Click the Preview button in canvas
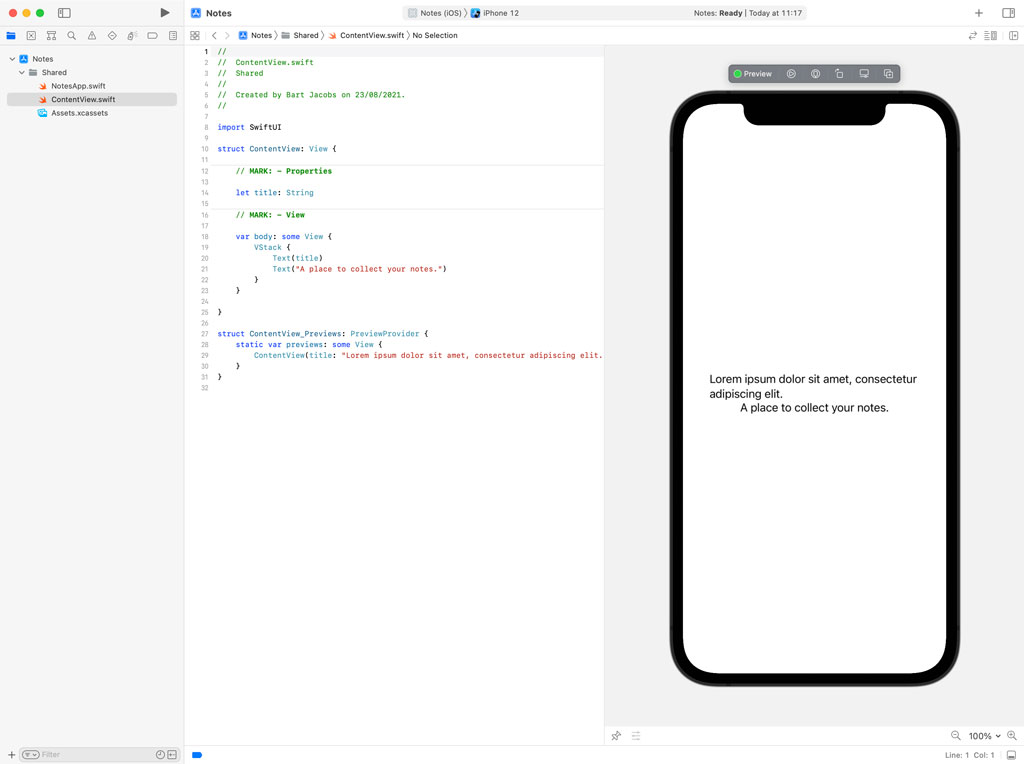Viewport: 1024px width, 764px height. click(x=753, y=74)
